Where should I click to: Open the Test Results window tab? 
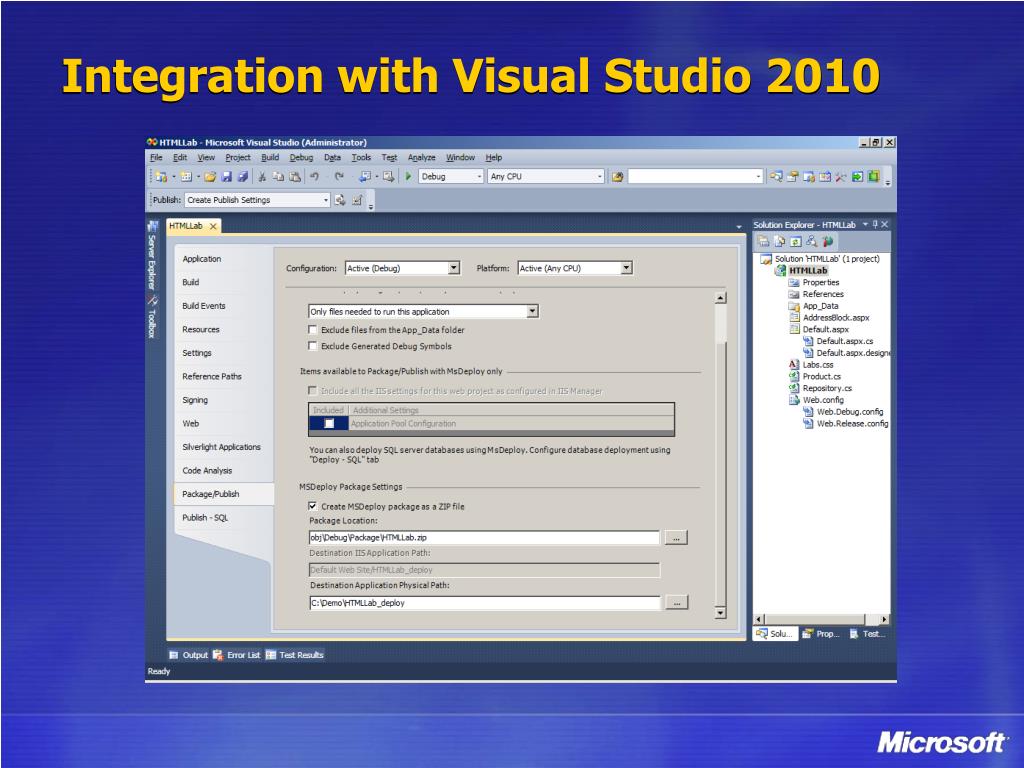click(x=295, y=655)
